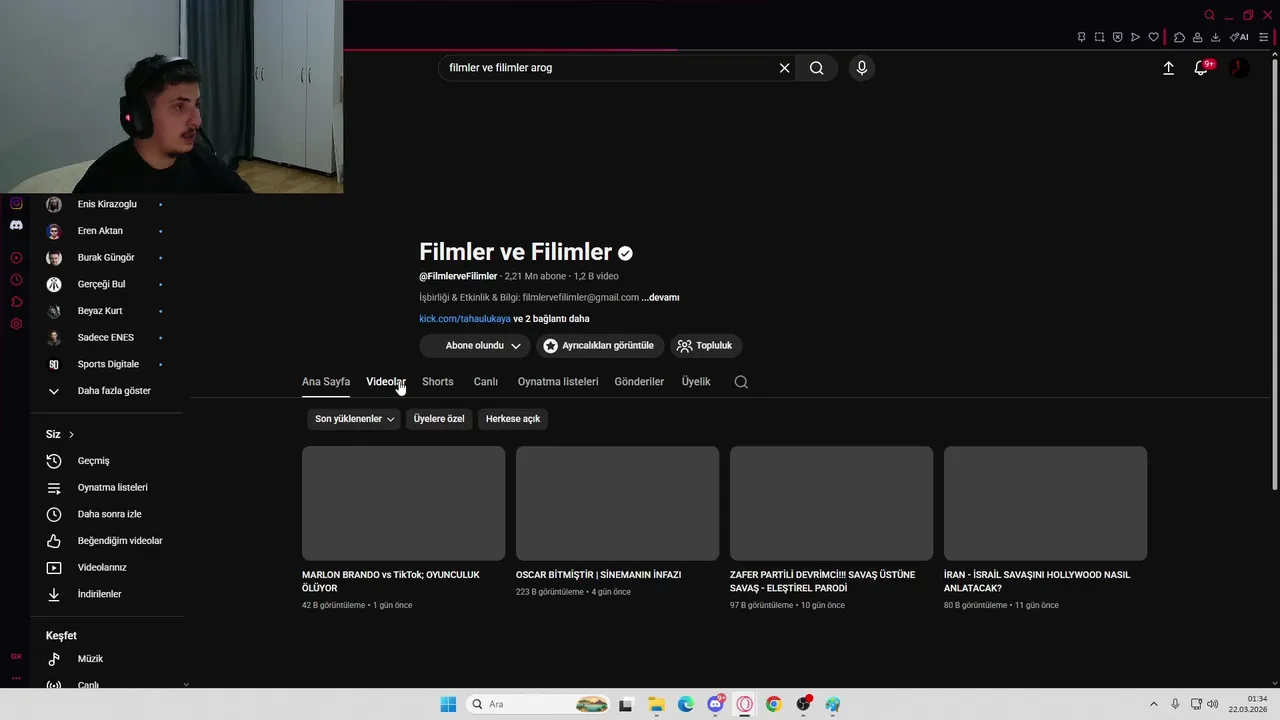Open Instagram in the Opera sidebar

(16, 203)
